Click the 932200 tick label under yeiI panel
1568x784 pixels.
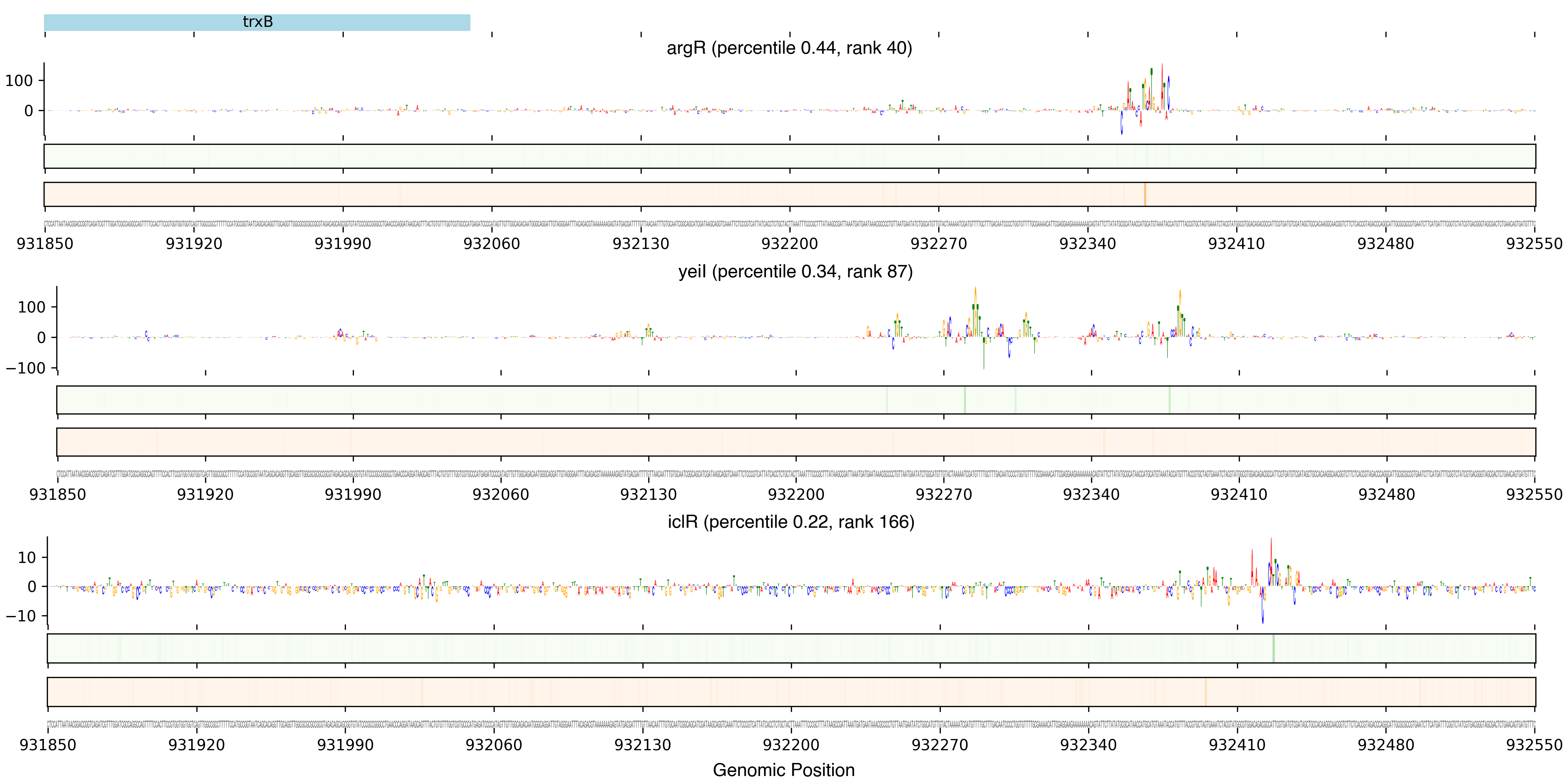[x=796, y=495]
